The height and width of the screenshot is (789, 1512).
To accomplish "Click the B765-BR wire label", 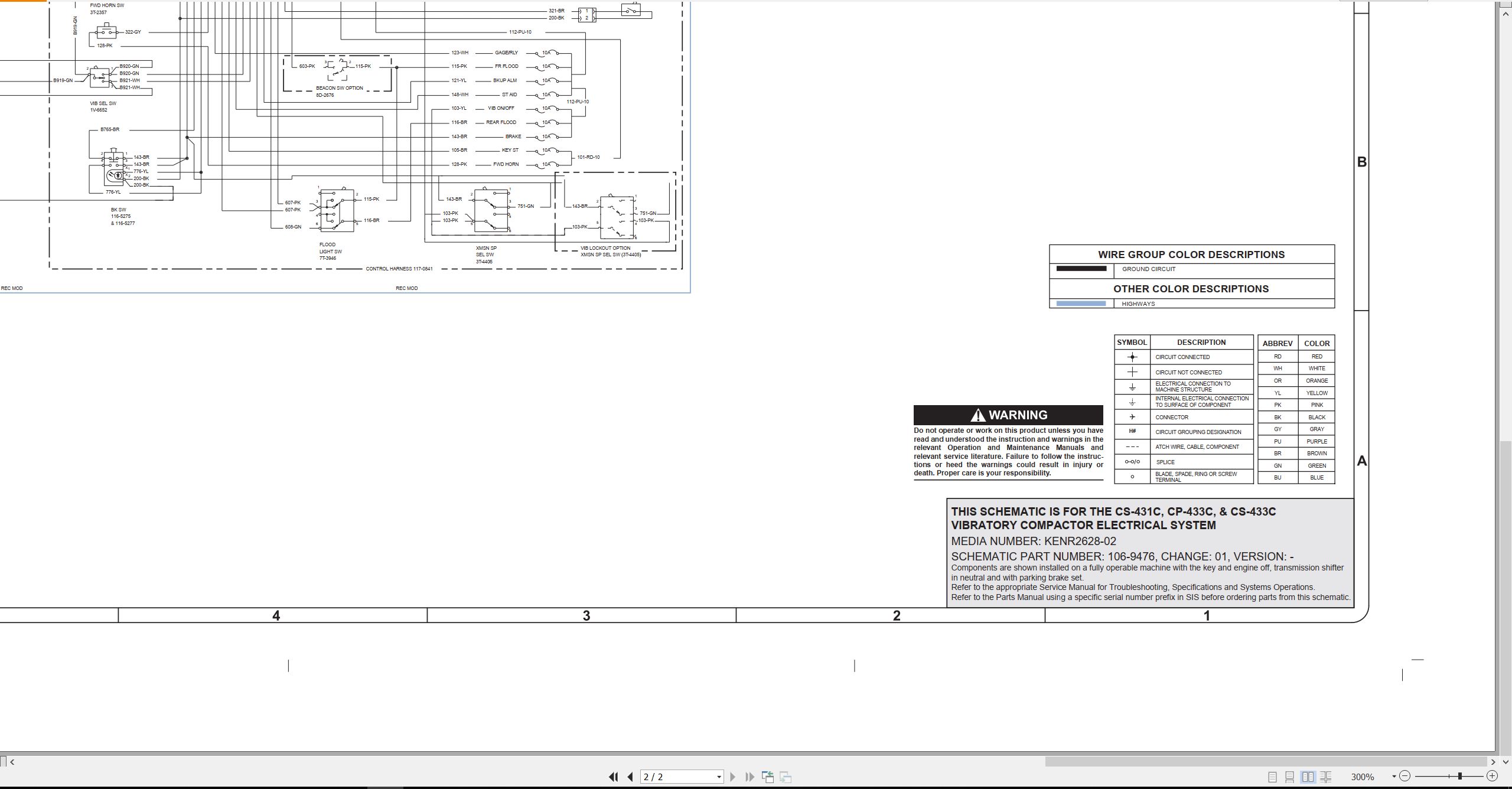I will pos(110,129).
